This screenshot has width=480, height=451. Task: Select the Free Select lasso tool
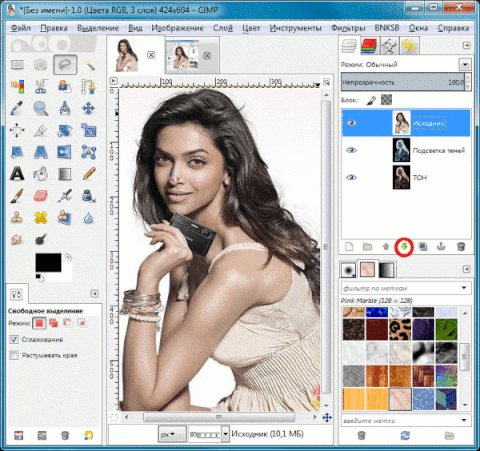coord(65,65)
